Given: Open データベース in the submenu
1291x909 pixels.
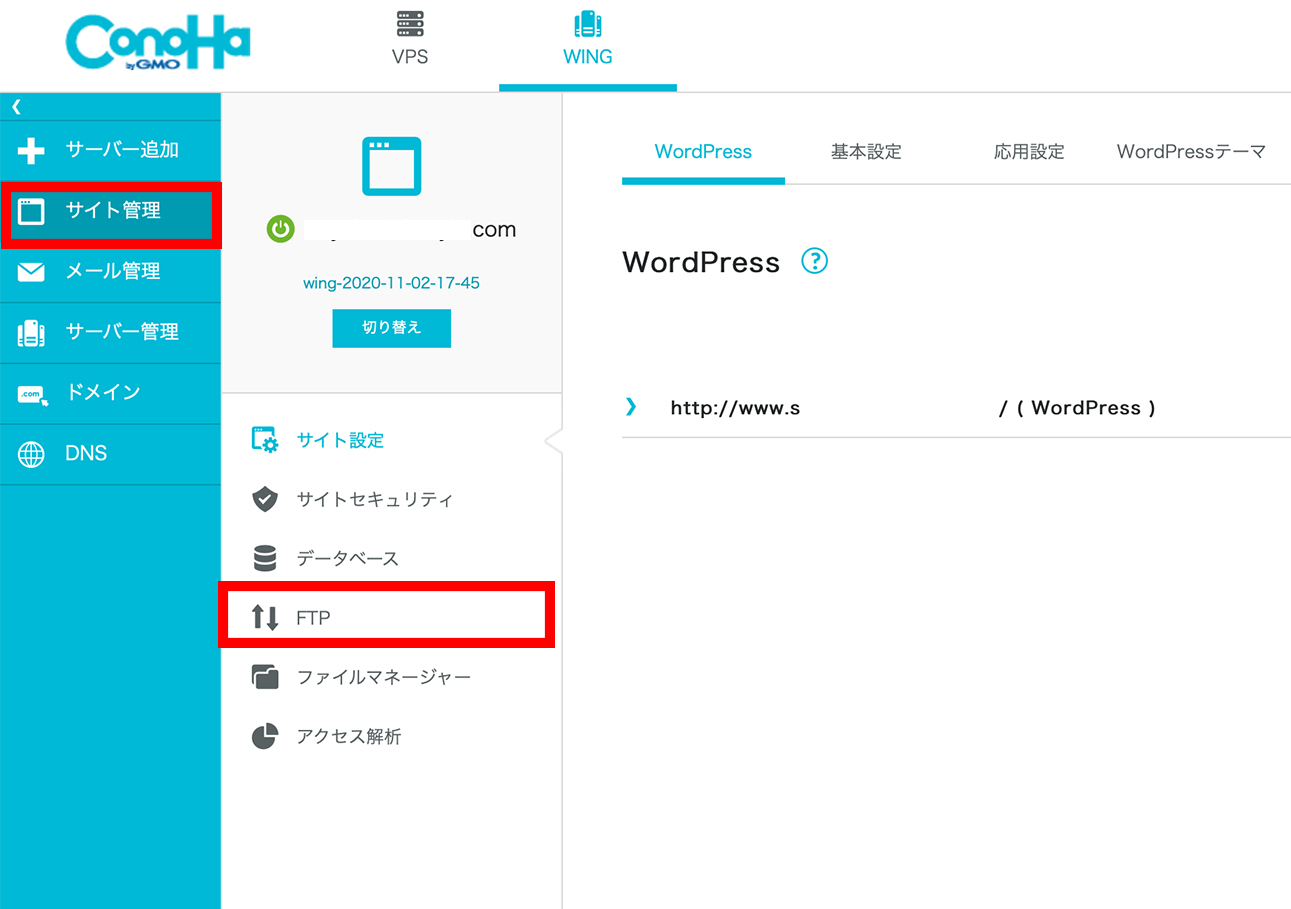Looking at the screenshot, I should pos(348,558).
